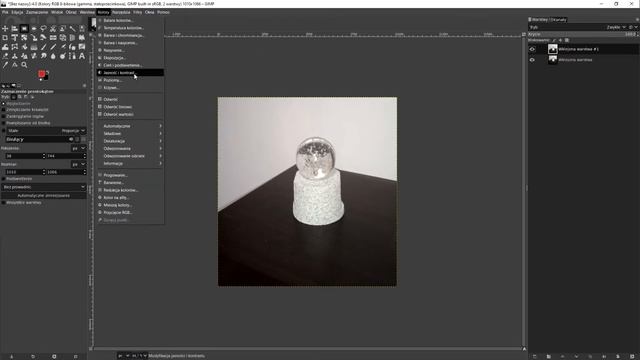The height and width of the screenshot is (360, 640).
Task: Click the Warstwy layers tab
Action: point(537,20)
